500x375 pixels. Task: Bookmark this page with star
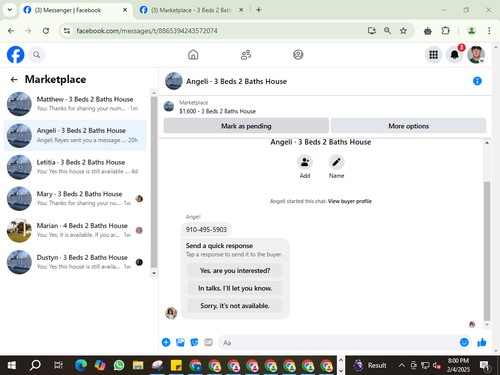403,31
